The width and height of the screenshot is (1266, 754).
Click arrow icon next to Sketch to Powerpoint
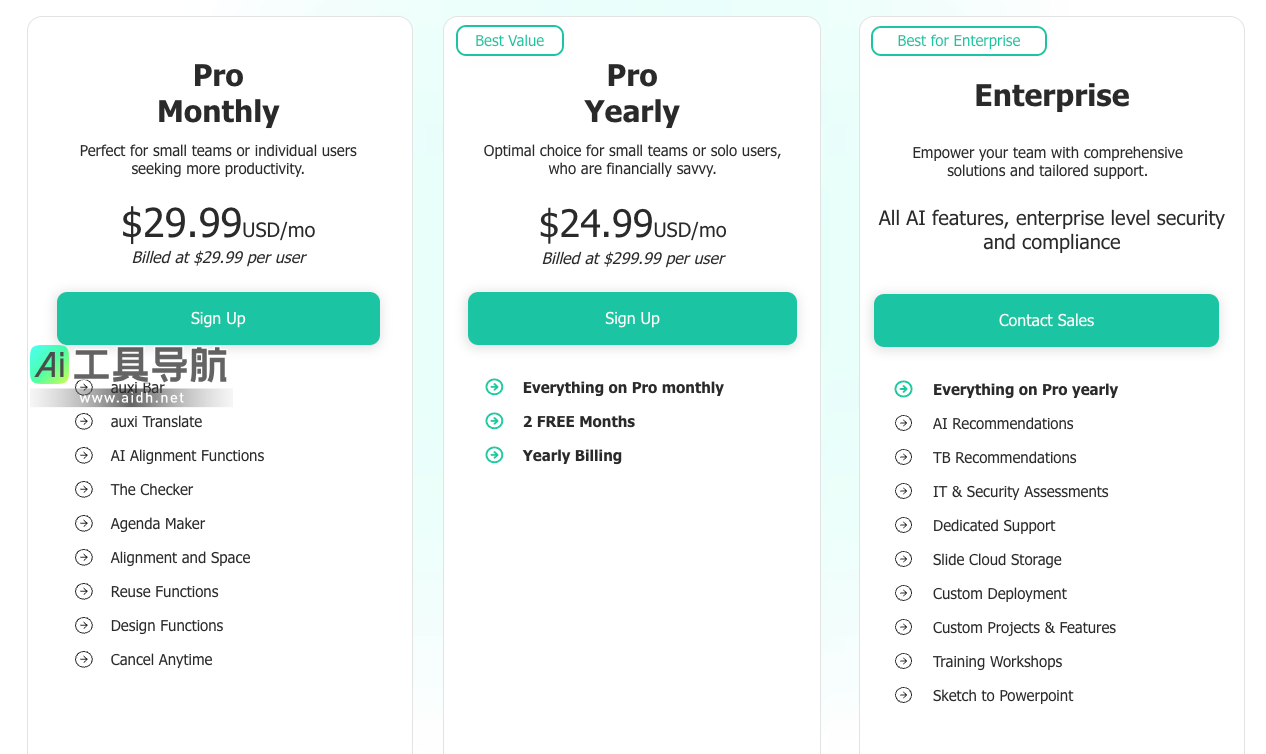tap(903, 695)
